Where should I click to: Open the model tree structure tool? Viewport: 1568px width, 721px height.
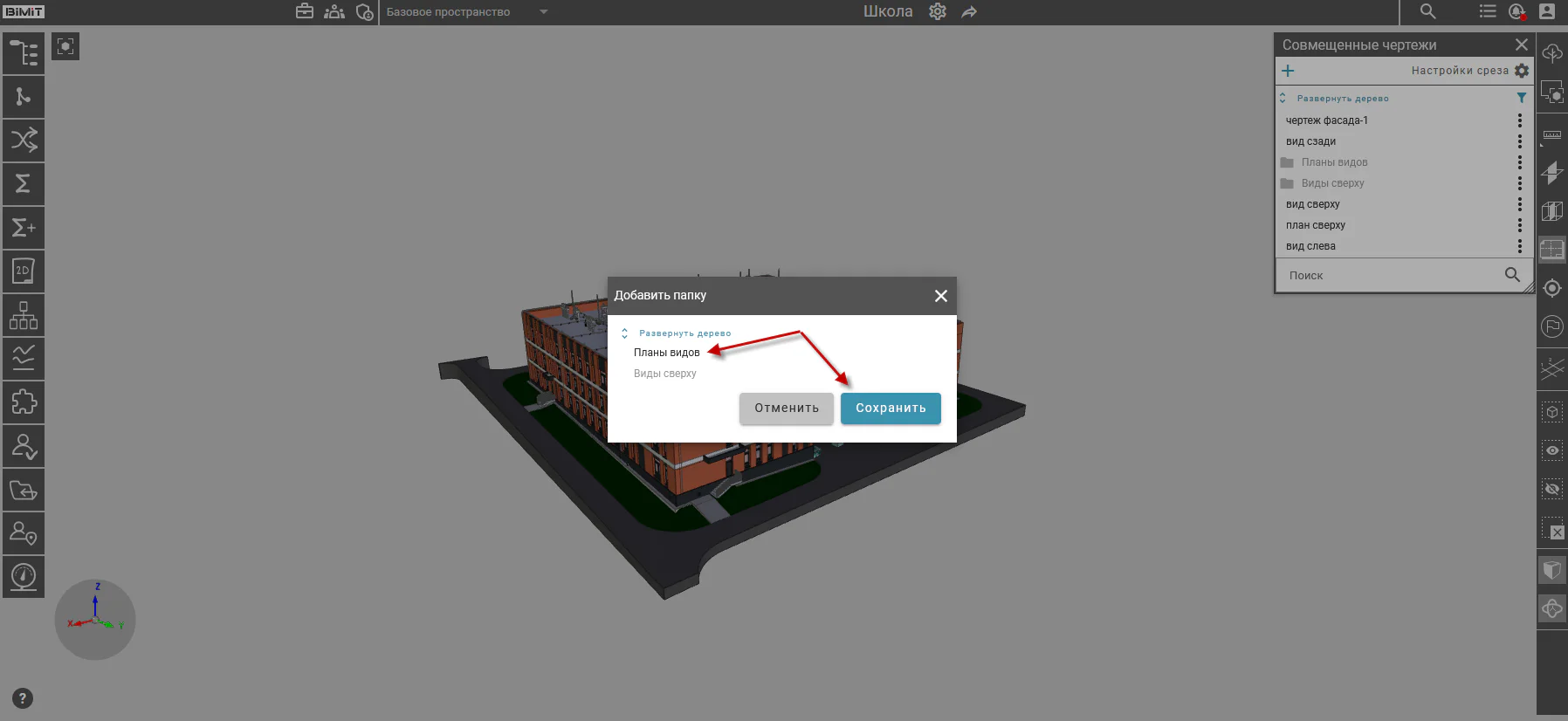point(24,52)
